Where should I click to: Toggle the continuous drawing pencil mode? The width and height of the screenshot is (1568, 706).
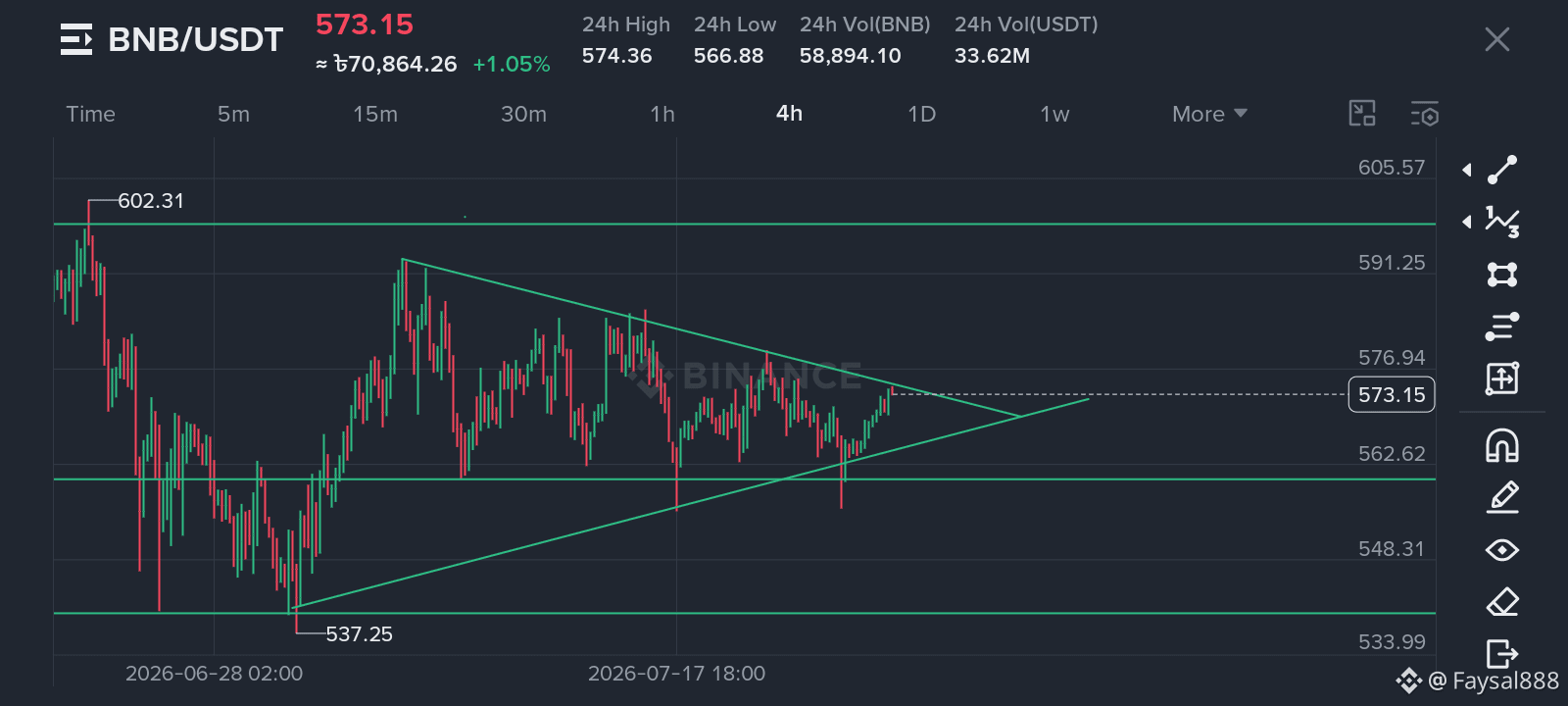pyautogui.click(x=1502, y=498)
